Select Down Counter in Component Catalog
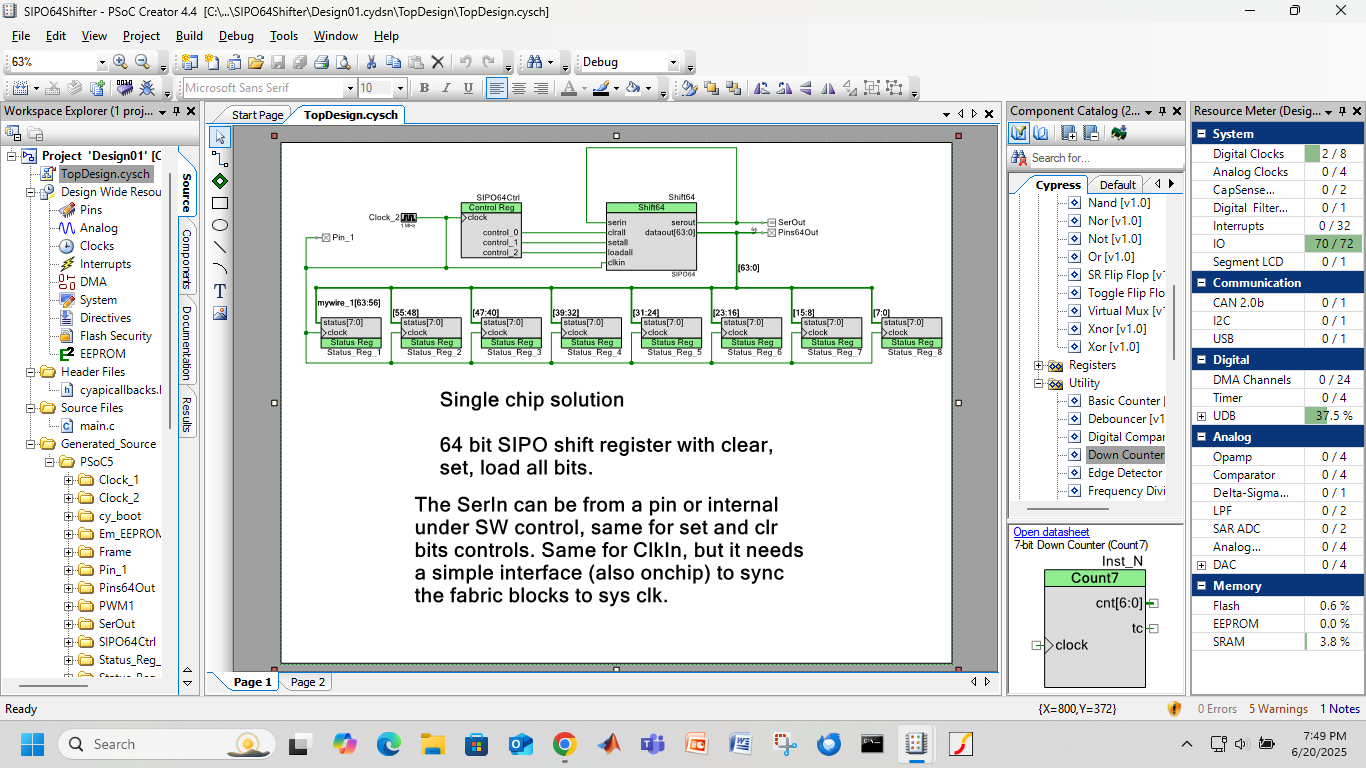Viewport: 1366px width, 768px height. pos(1125,455)
